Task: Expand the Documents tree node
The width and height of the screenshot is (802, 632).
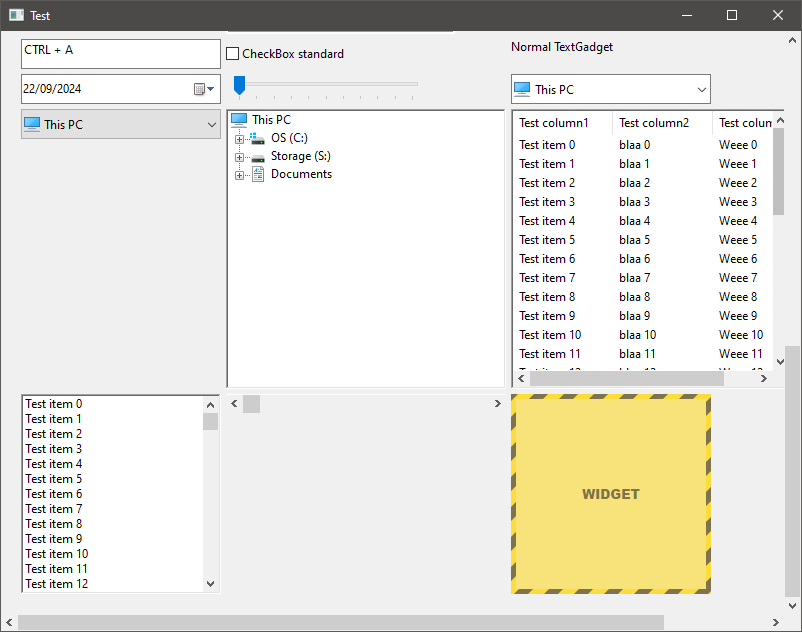Action: click(239, 175)
